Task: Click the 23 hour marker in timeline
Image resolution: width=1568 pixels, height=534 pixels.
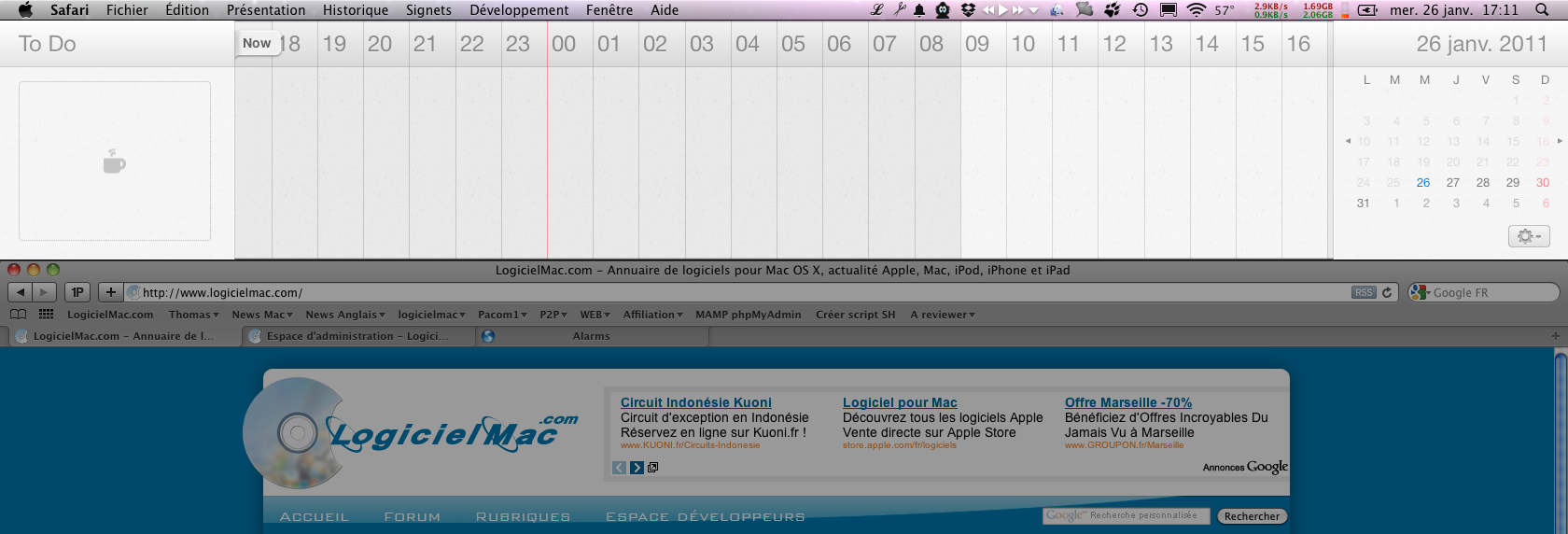Action: (518, 44)
